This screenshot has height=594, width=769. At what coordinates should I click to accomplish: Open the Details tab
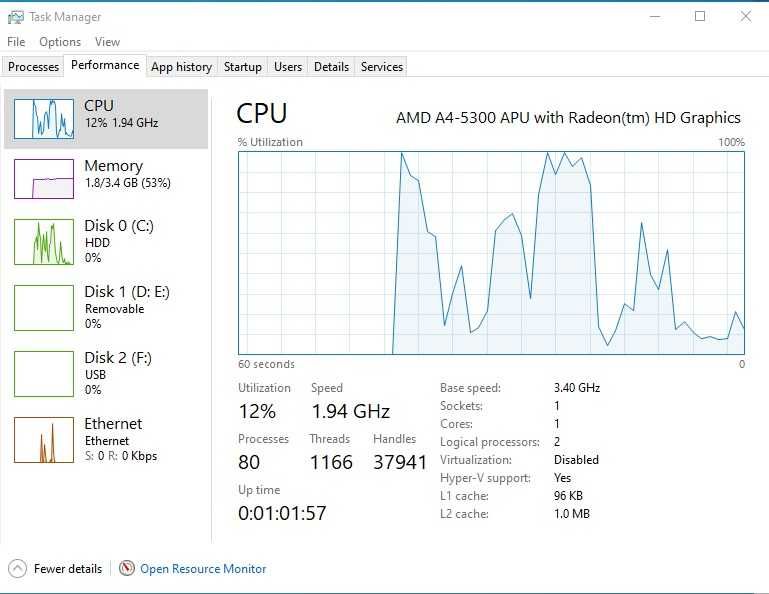(331, 67)
